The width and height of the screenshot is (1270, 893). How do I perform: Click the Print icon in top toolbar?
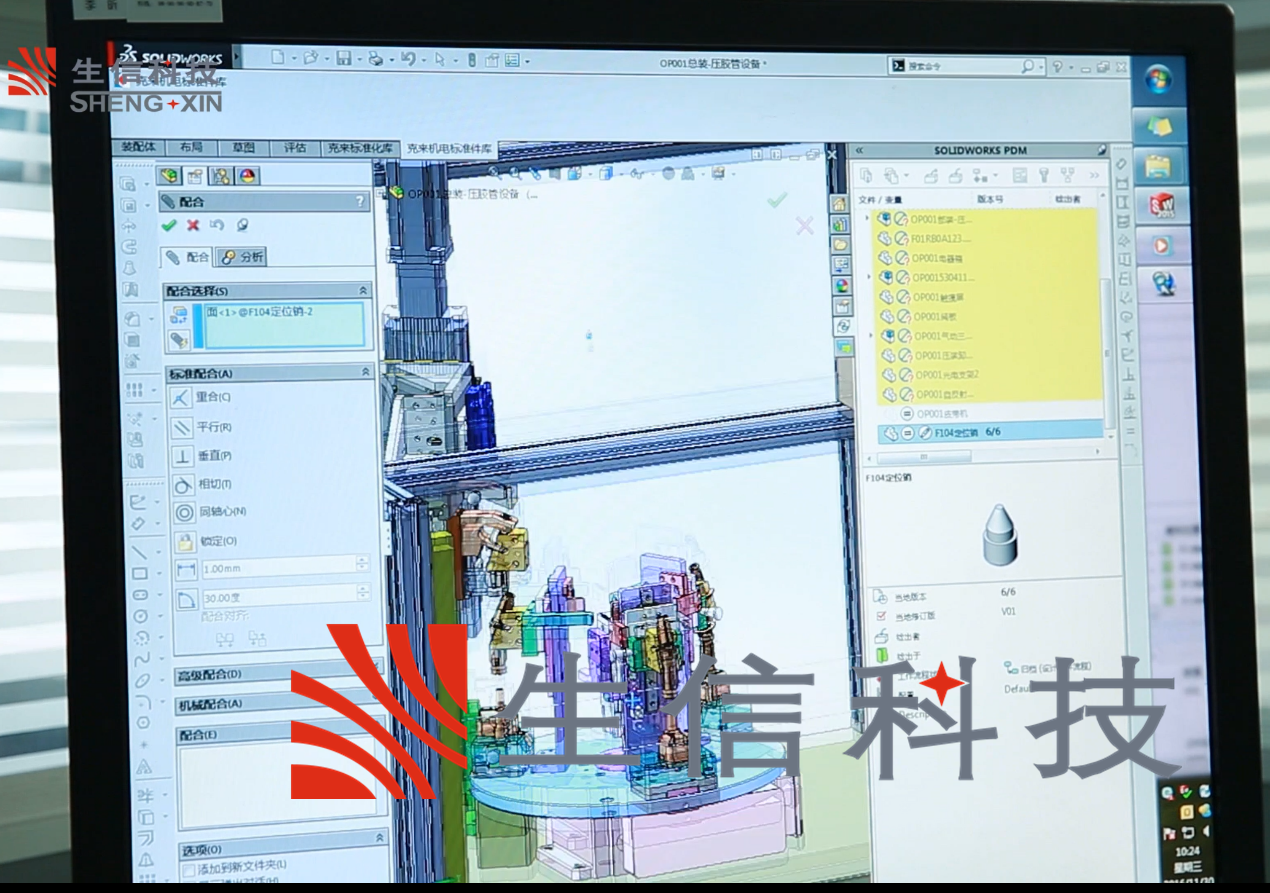pos(375,59)
